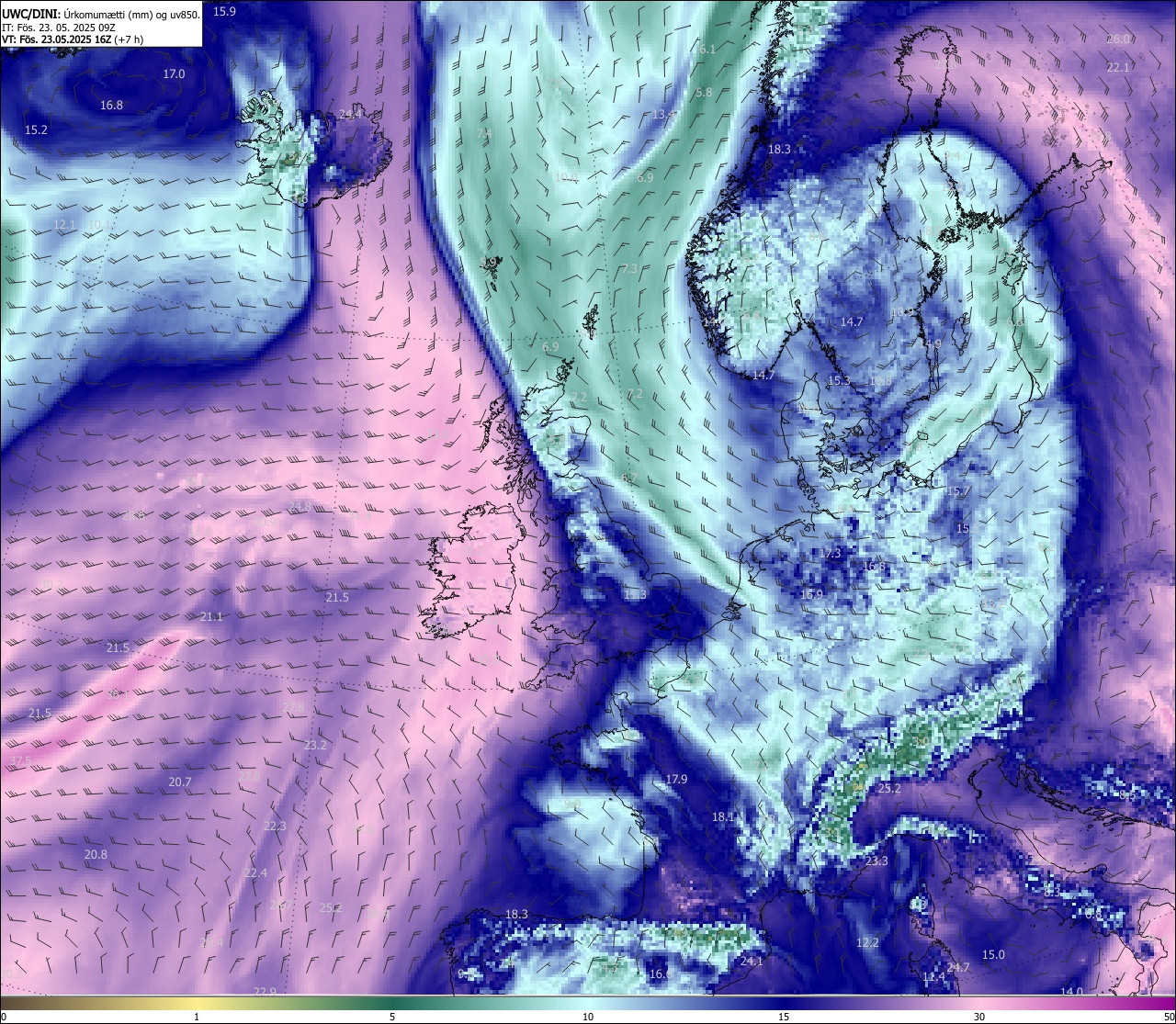Click the 20.7 value label

(180, 782)
